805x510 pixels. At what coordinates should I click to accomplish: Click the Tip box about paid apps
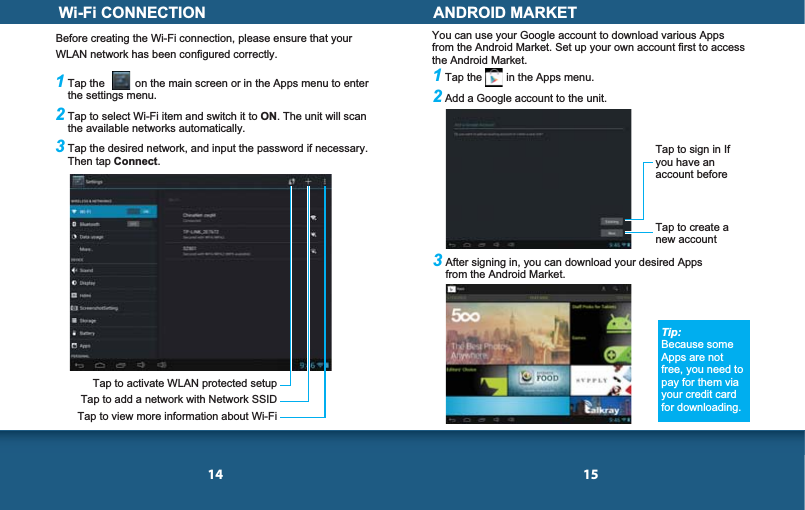click(704, 371)
